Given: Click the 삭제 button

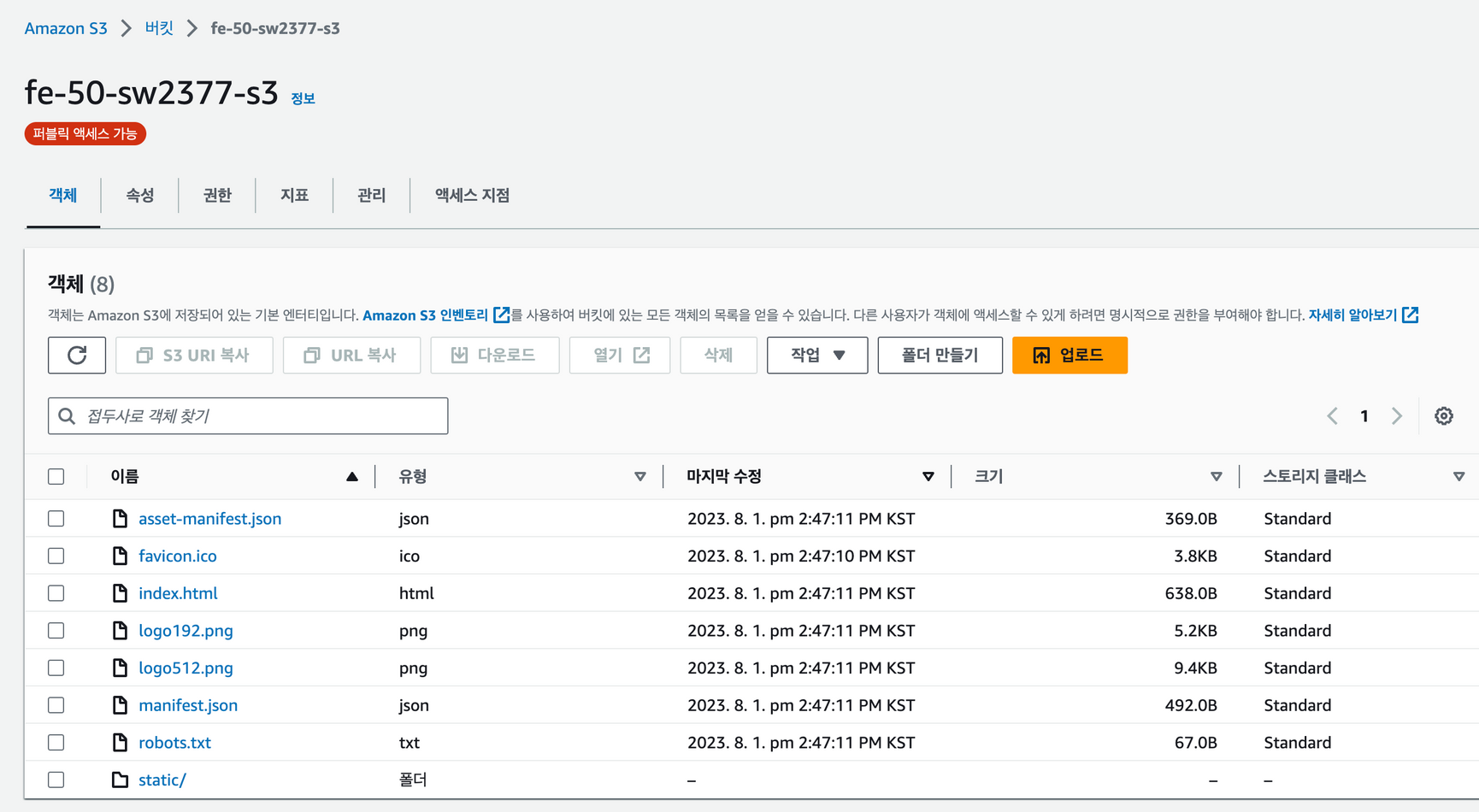Looking at the screenshot, I should click(718, 356).
